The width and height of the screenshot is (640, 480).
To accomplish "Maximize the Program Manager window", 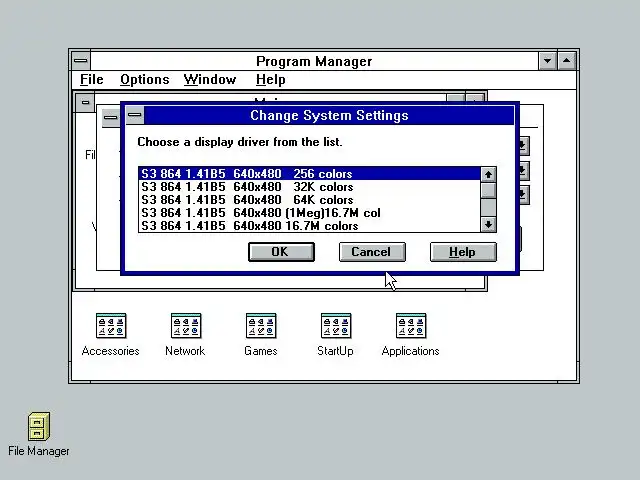I will pos(567,61).
